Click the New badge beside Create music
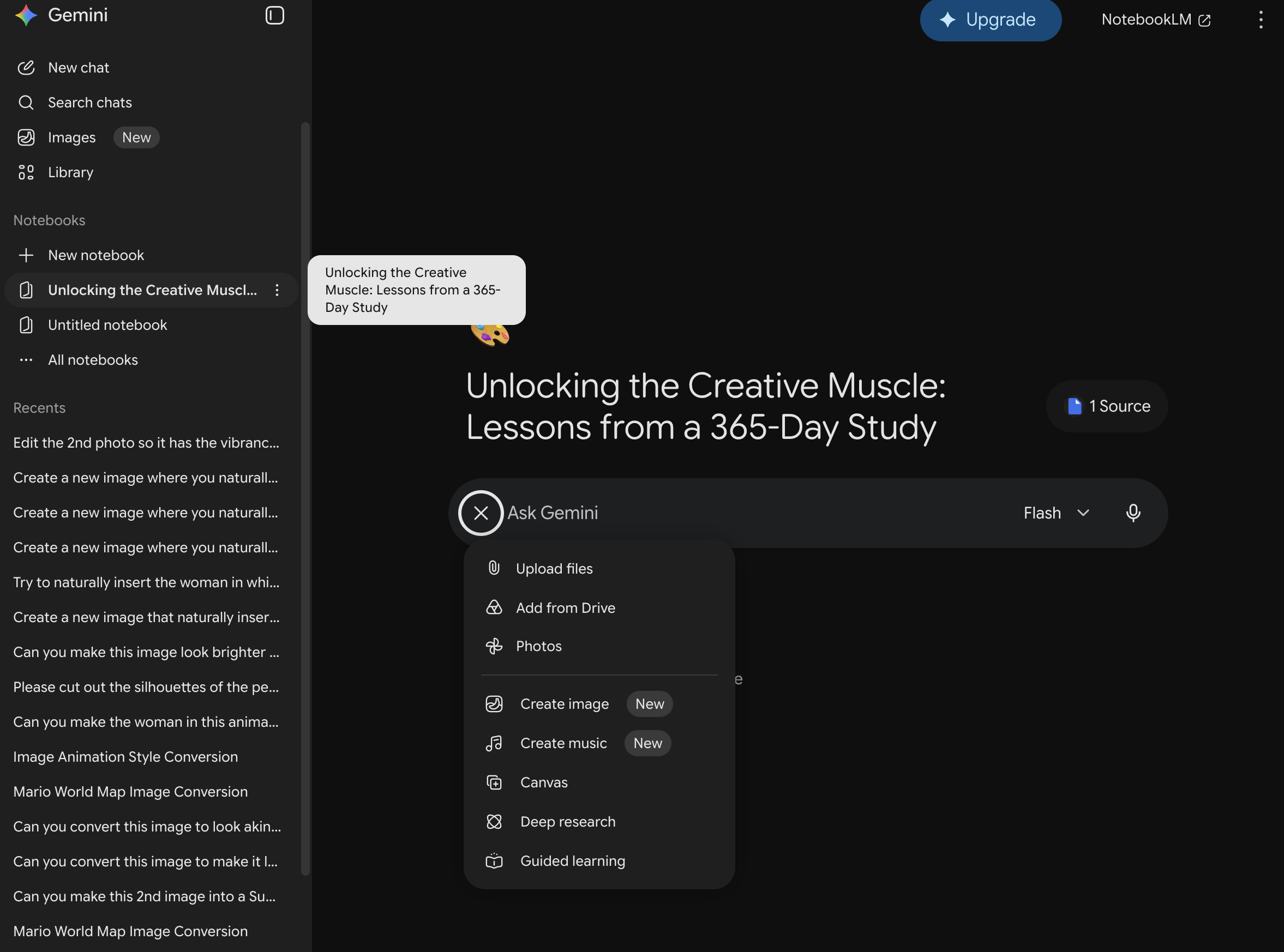The width and height of the screenshot is (1284, 952). [x=647, y=743]
